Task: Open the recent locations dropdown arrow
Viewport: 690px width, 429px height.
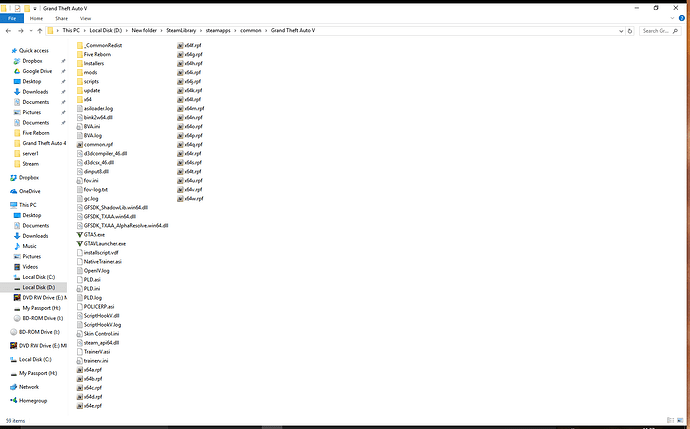Action: click(31, 31)
